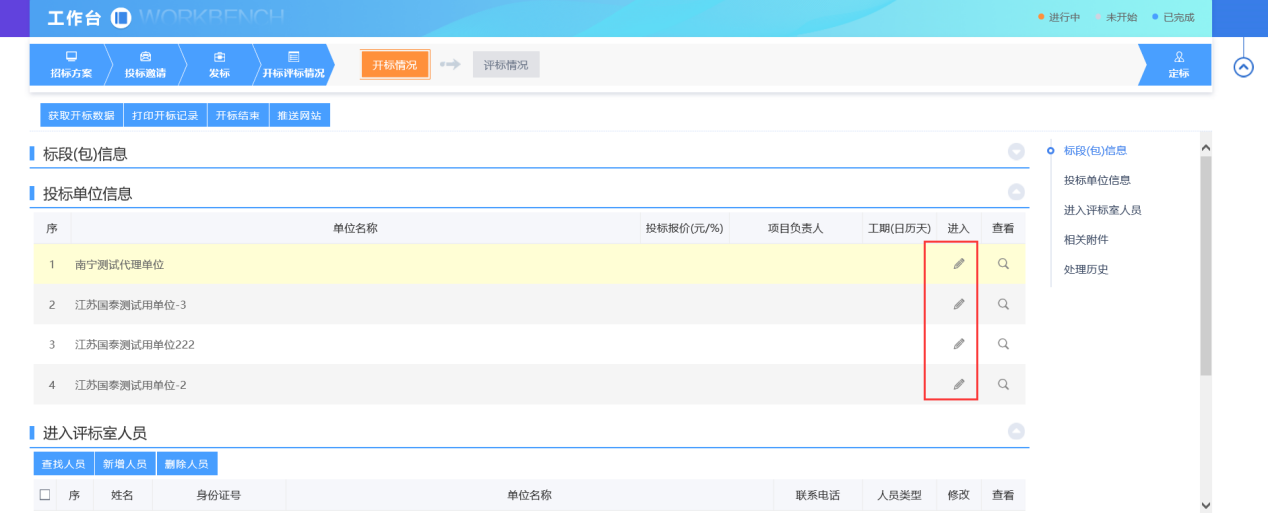Switch to the 评标情况 tab
This screenshot has width=1268, height=513.
506,65
